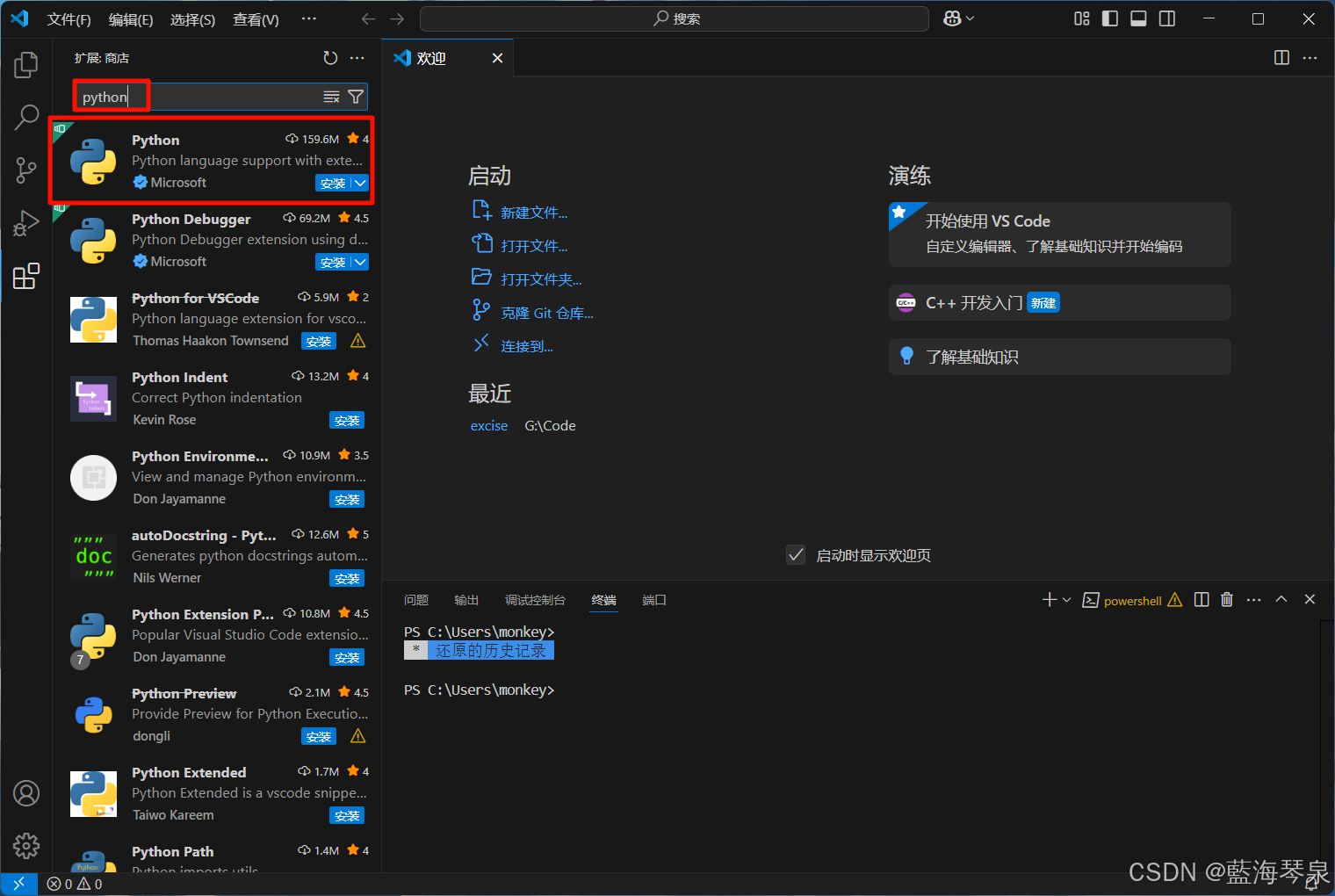Click the 新建文件... link
The width and height of the screenshot is (1335, 896).
534,213
